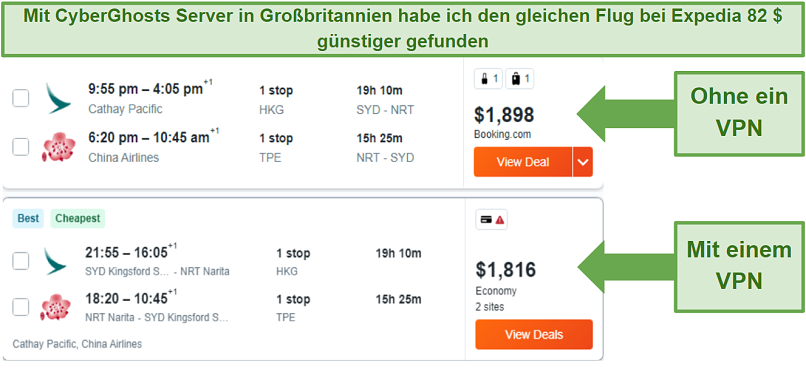Click China Airlines logo in cheapest result
This screenshot has width=806, height=386.
click(x=55, y=307)
